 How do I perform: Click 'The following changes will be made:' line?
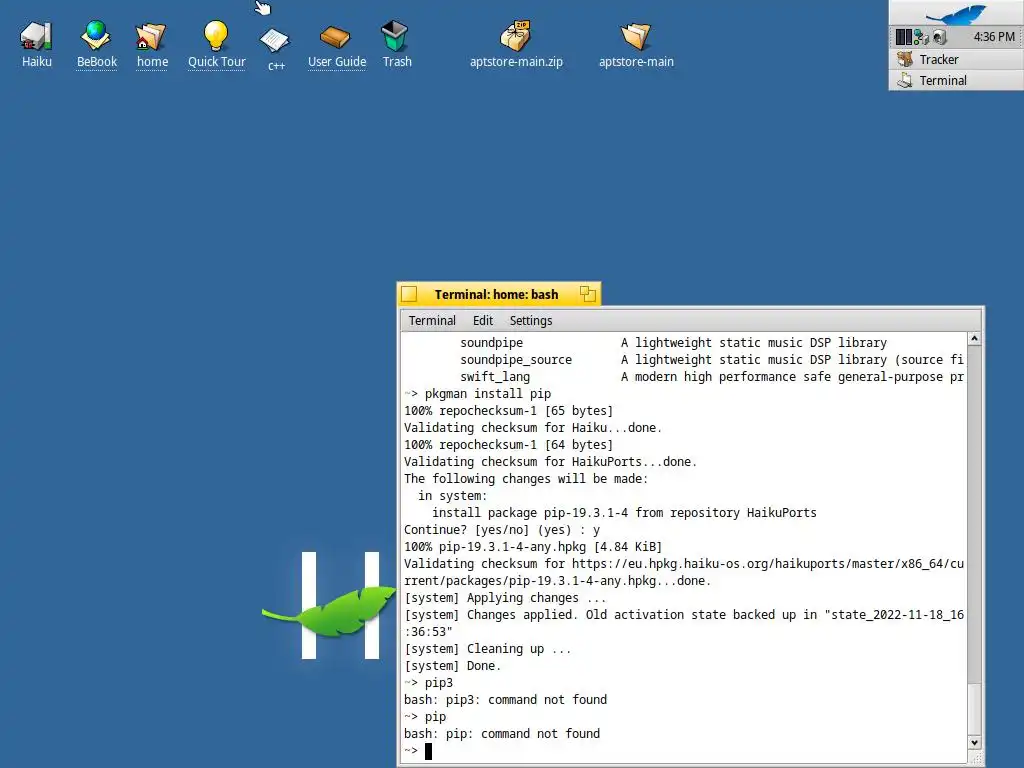[x=526, y=479]
